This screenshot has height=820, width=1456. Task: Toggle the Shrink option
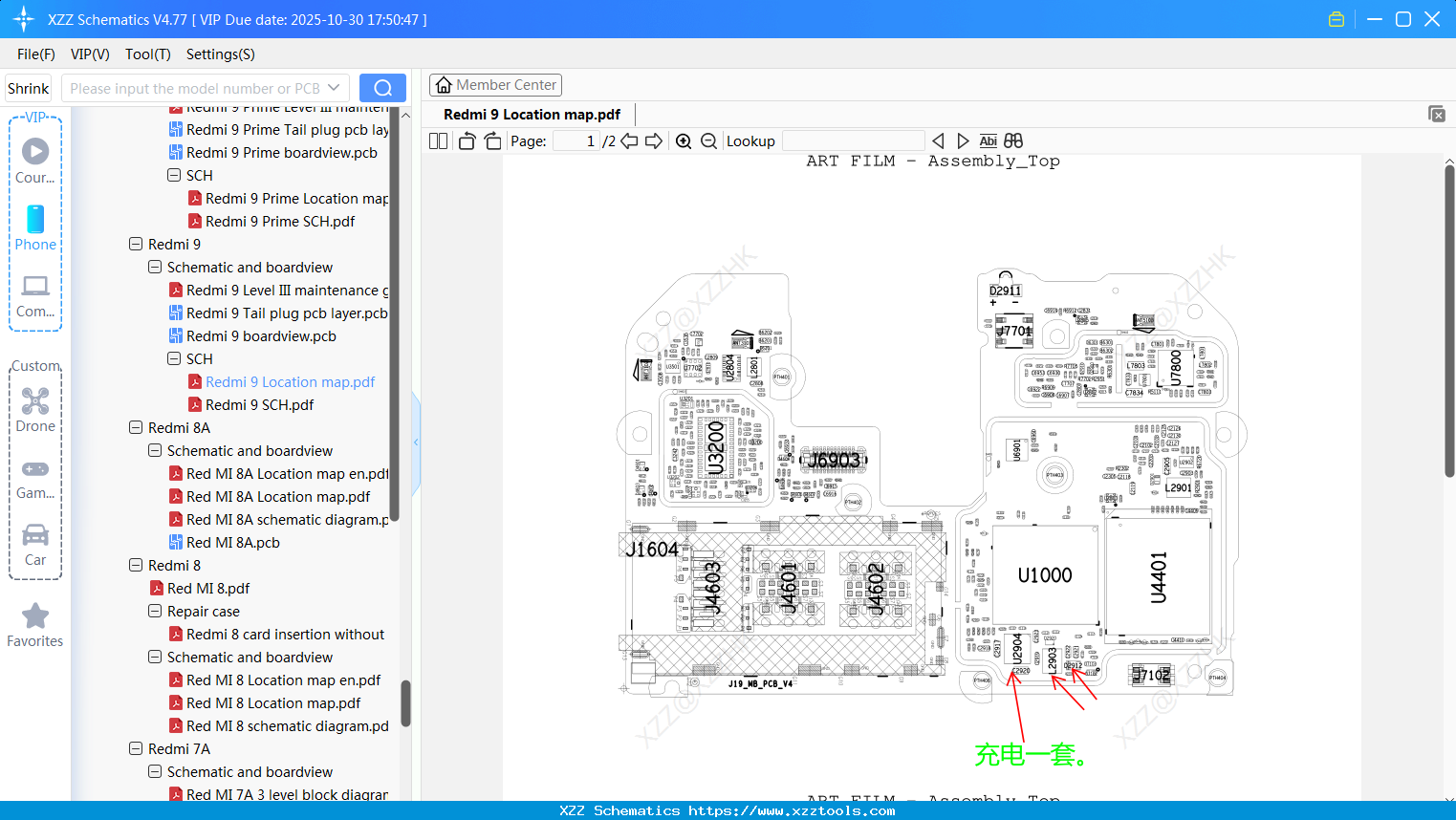[x=28, y=87]
